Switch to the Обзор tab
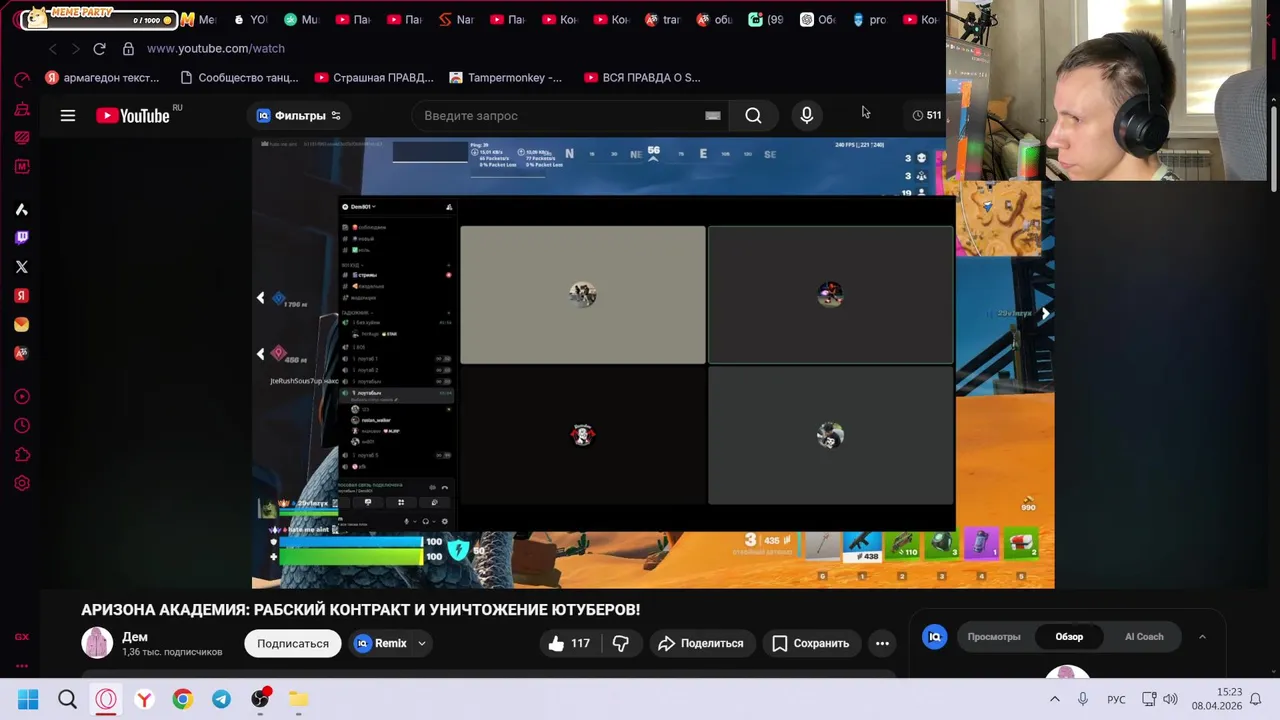1280x720 pixels. [1069, 637]
